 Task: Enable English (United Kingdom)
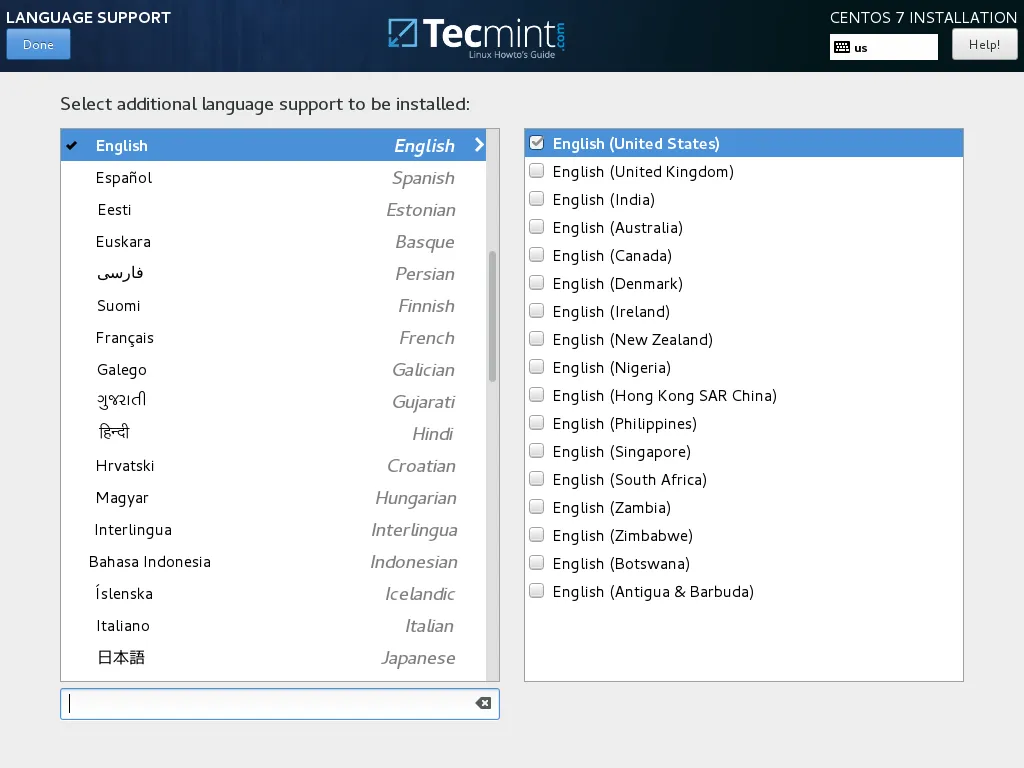pyautogui.click(x=536, y=170)
